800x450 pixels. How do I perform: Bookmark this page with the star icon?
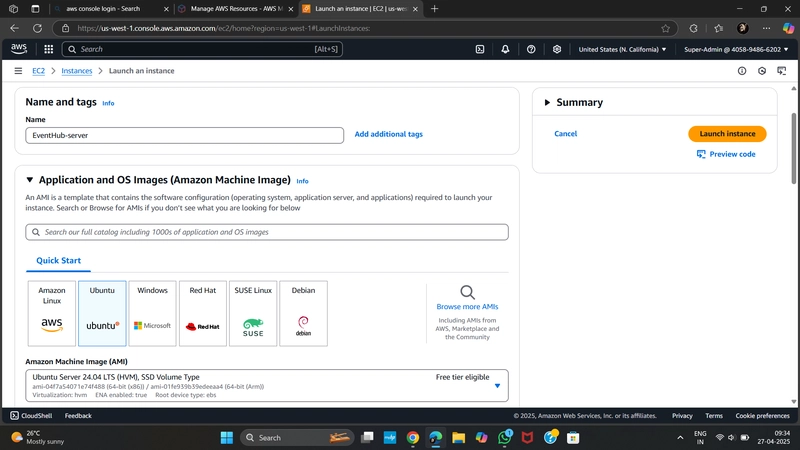tap(665, 28)
